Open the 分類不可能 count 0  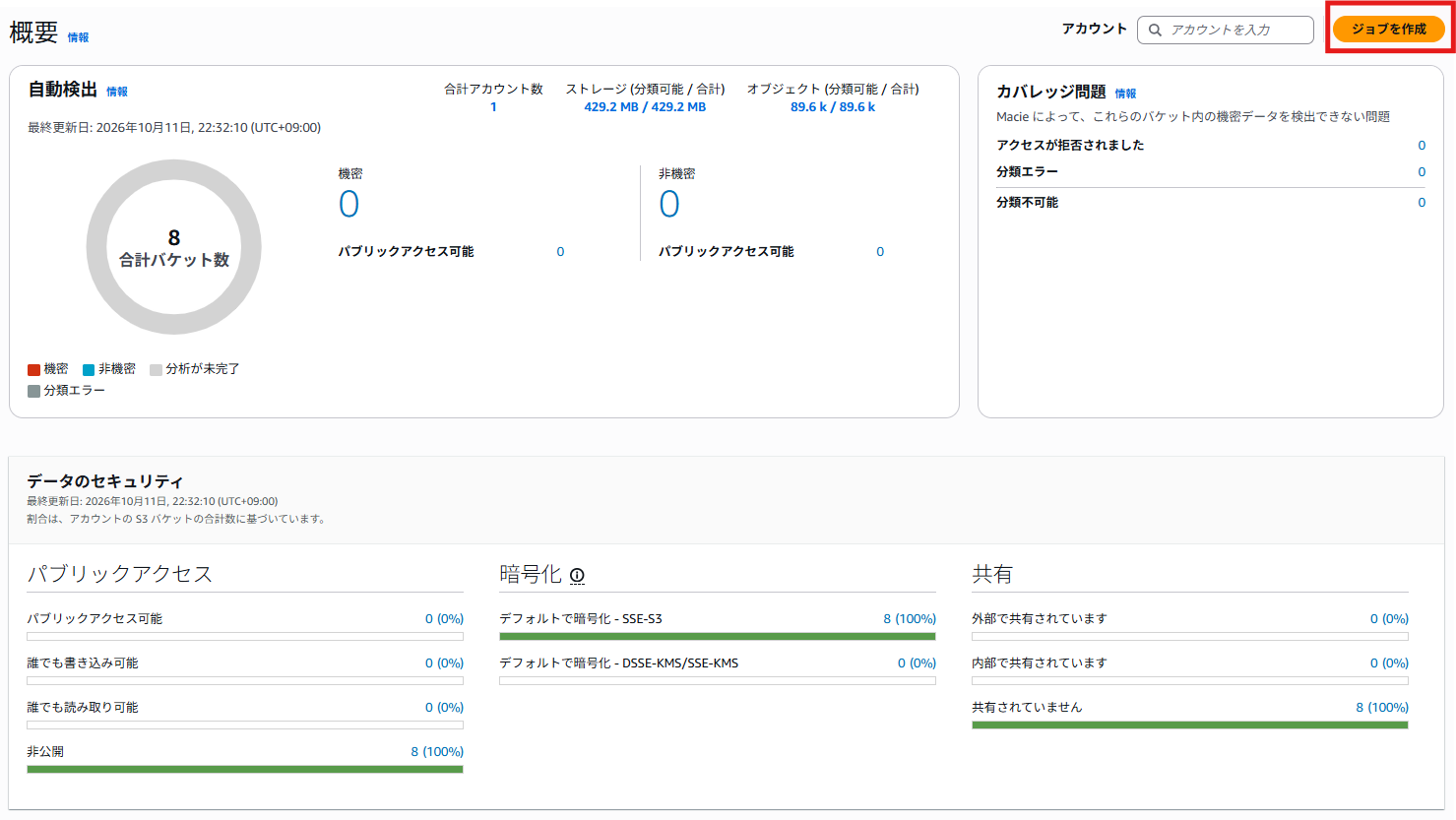1422,203
